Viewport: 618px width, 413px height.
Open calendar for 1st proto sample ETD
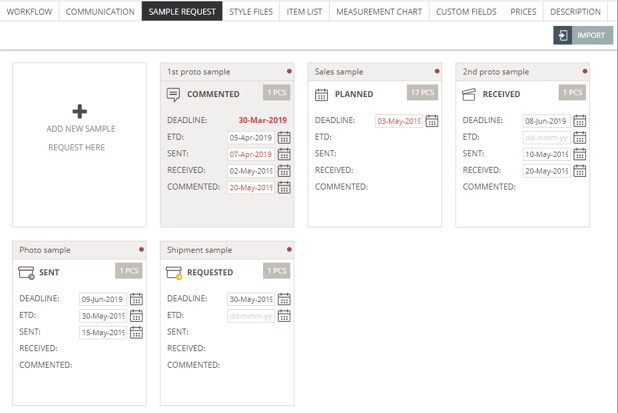(x=284, y=138)
